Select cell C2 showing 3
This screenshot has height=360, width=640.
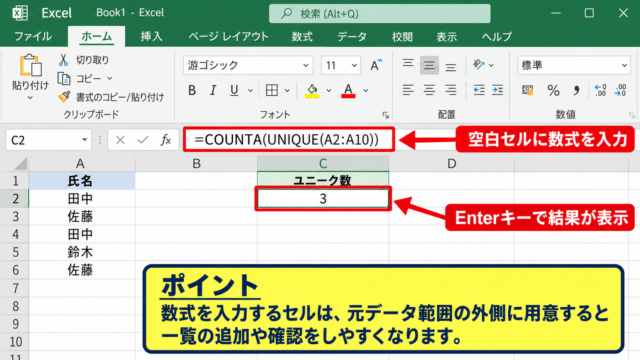click(x=323, y=198)
